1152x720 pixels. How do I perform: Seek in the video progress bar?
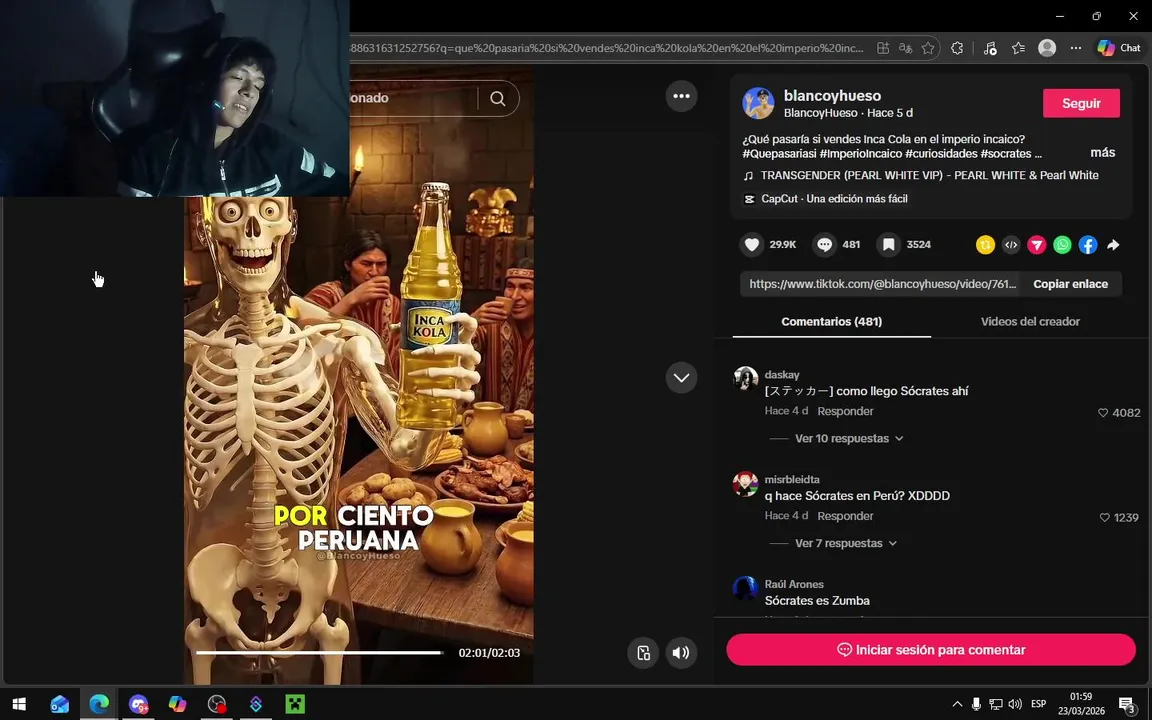click(320, 652)
